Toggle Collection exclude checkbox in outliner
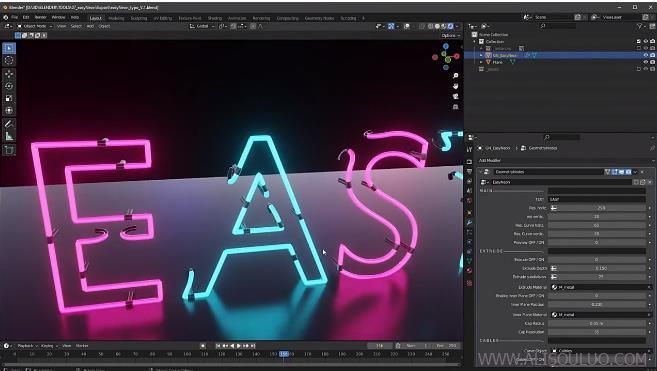The width and height of the screenshot is (657, 371). coord(639,42)
